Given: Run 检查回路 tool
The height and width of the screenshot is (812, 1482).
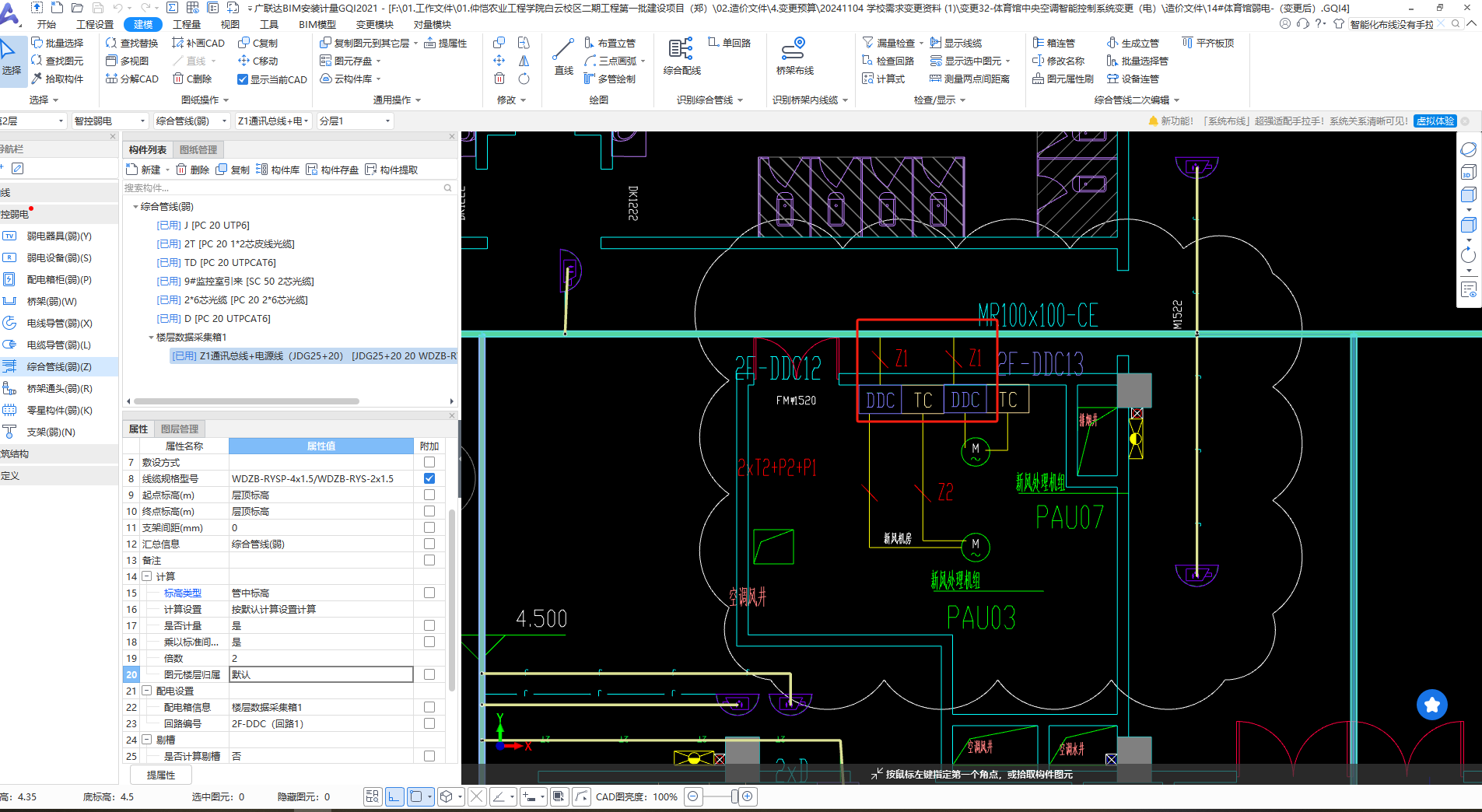Looking at the screenshot, I should tap(888, 61).
